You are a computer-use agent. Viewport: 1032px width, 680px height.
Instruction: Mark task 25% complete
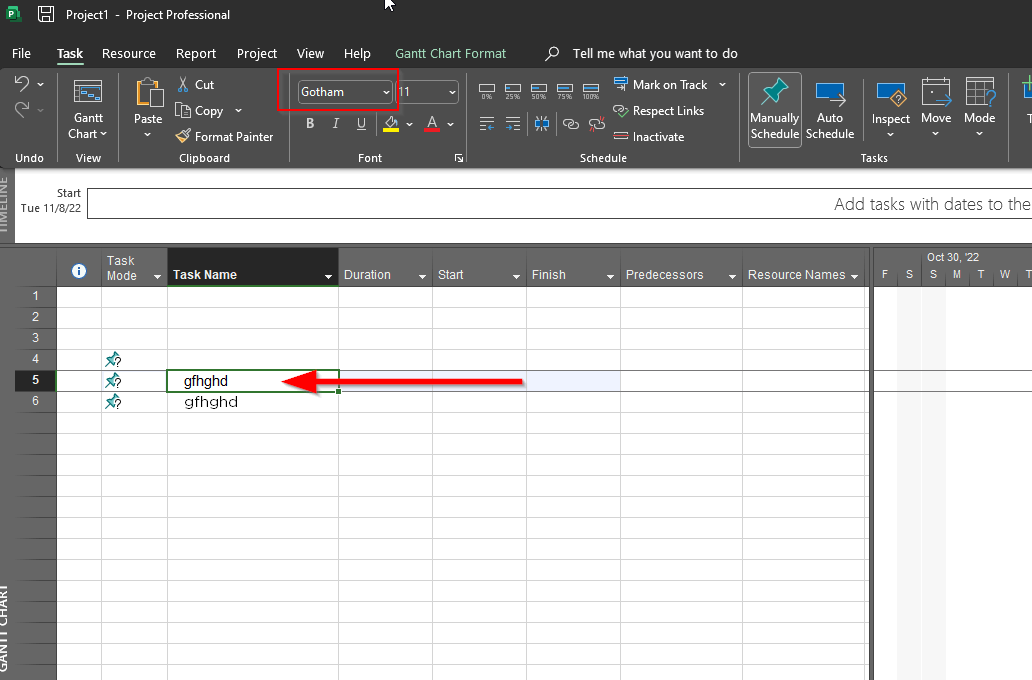tap(513, 91)
